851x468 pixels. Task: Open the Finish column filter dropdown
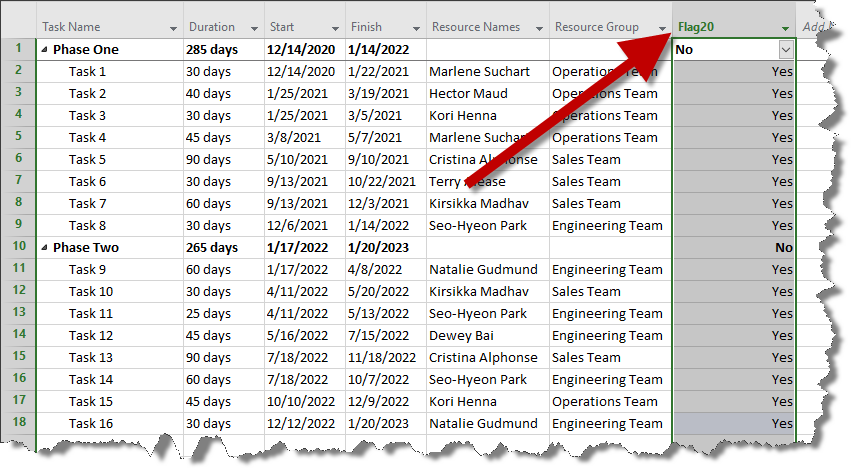(416, 28)
